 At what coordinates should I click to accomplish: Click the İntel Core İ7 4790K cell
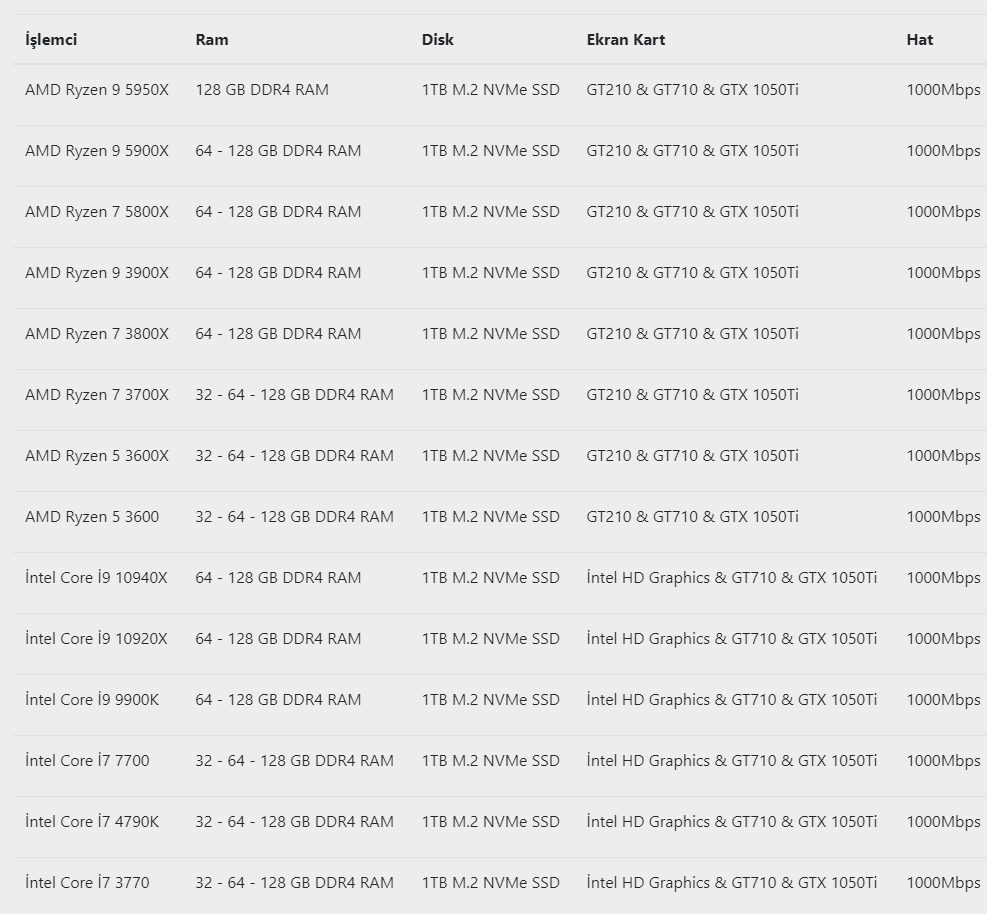click(92, 821)
